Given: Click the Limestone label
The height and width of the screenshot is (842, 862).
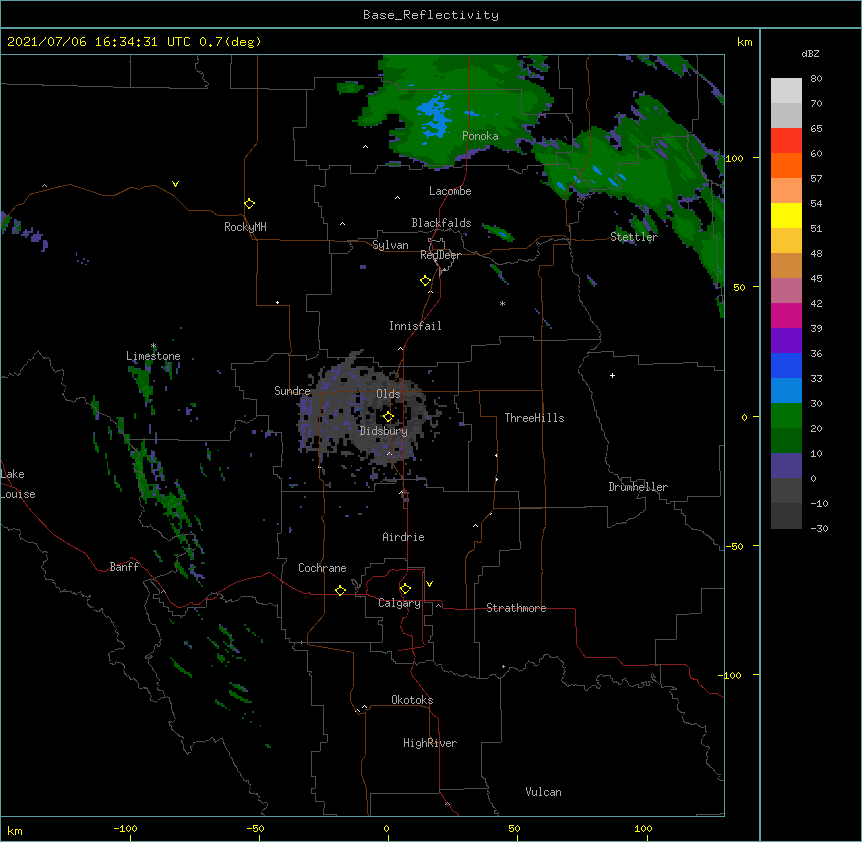Looking at the screenshot, I should (153, 356).
